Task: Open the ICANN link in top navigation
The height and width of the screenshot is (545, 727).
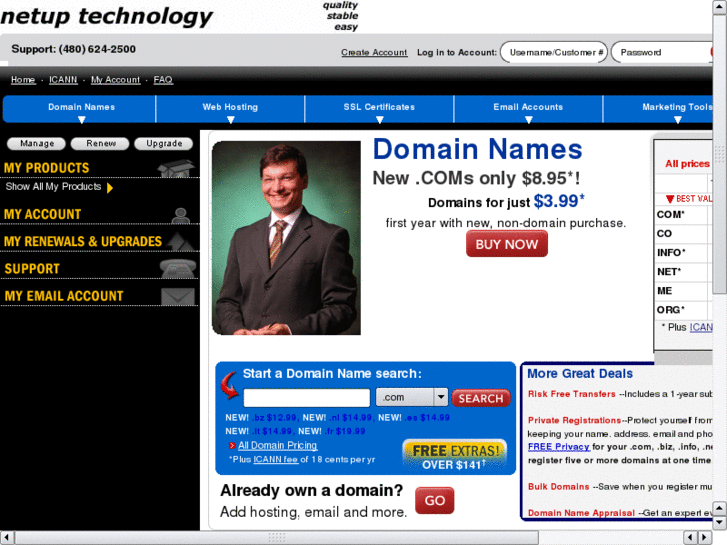Action: click(63, 80)
